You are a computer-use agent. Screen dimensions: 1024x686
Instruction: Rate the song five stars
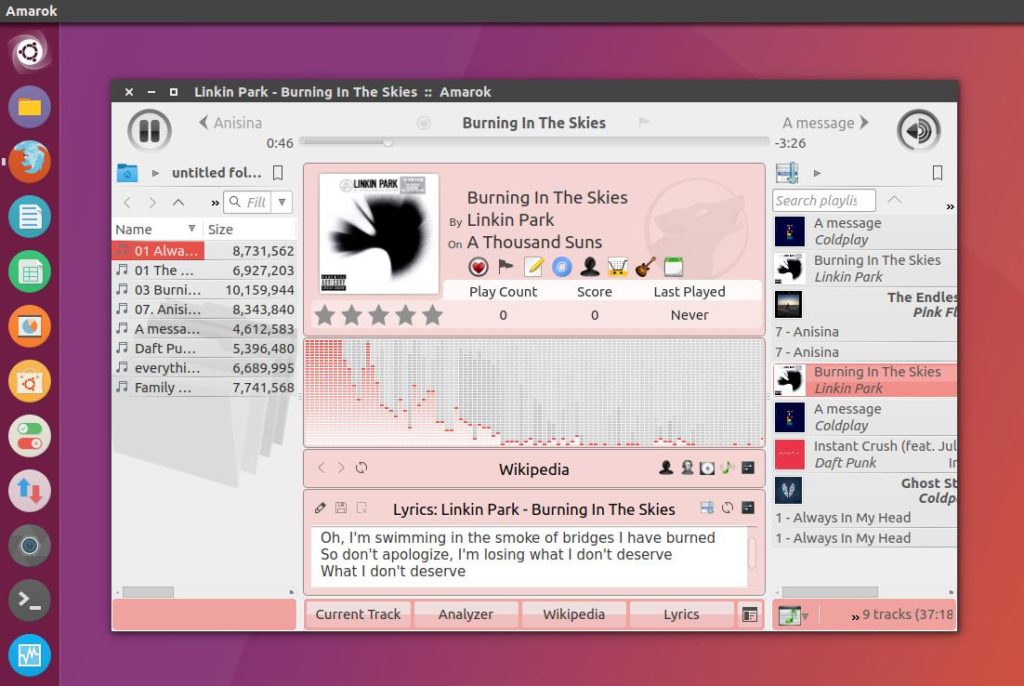(433, 314)
